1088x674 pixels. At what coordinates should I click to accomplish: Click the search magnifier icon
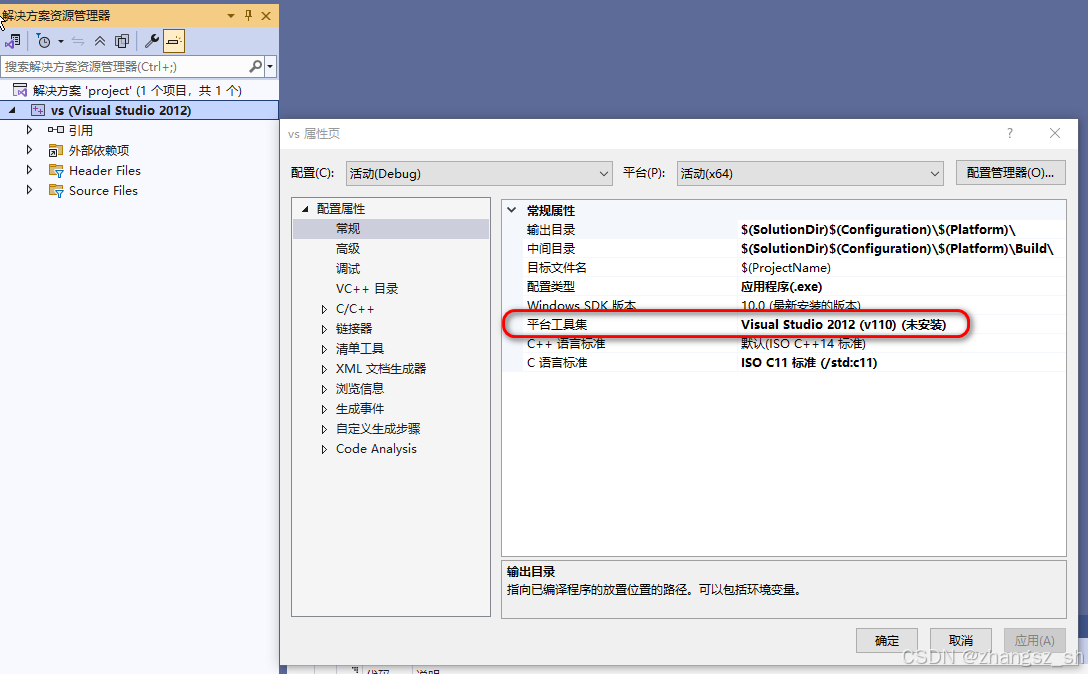pos(255,67)
